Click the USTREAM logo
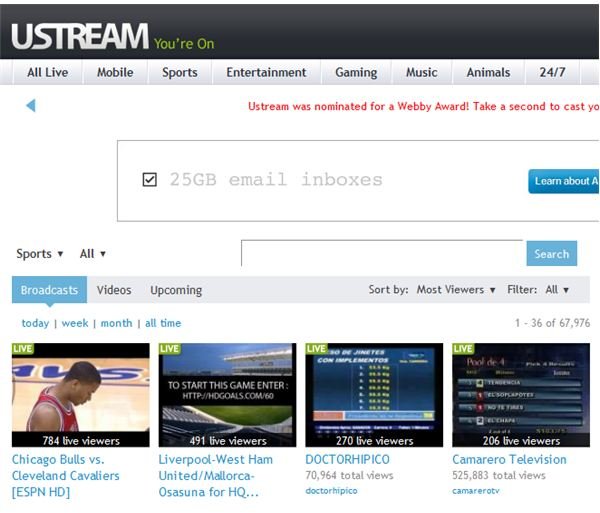Image resolution: width=600 pixels, height=513 pixels. coord(80,36)
